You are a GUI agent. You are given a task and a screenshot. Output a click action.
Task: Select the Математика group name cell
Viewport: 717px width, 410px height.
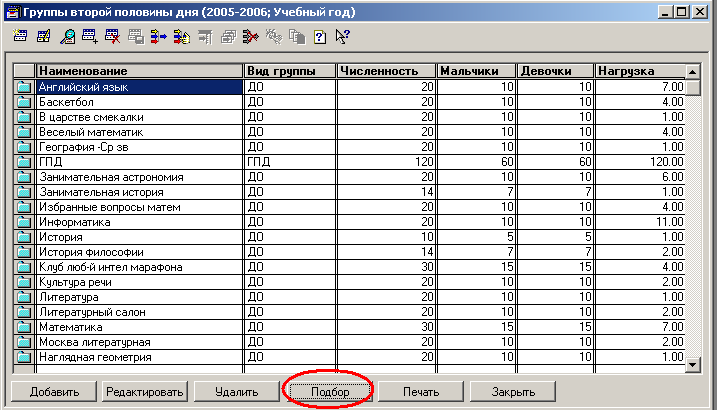click(x=139, y=327)
